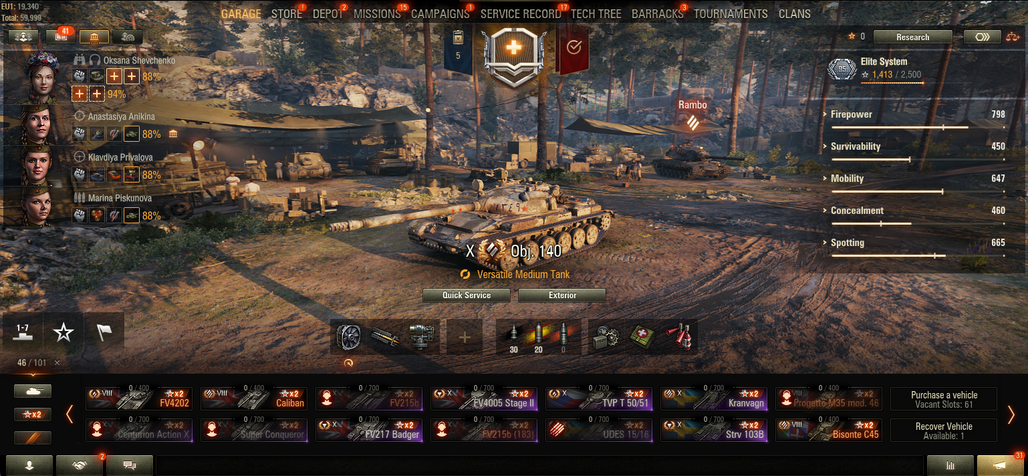Open the empty fourth equipment slot plus
The height and width of the screenshot is (476, 1028).
[465, 337]
